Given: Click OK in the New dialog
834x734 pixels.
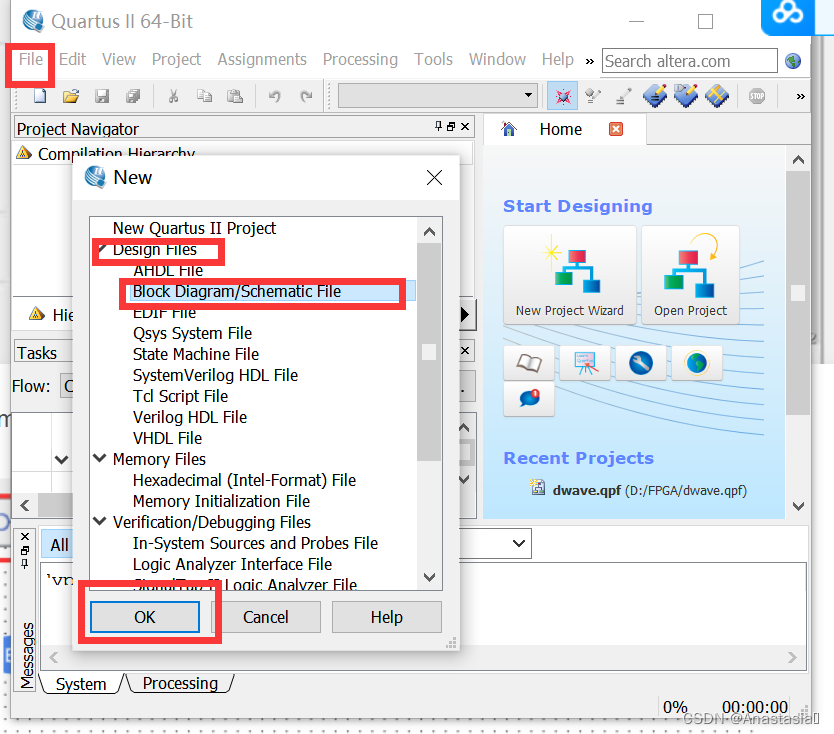Looking at the screenshot, I should pos(145,617).
